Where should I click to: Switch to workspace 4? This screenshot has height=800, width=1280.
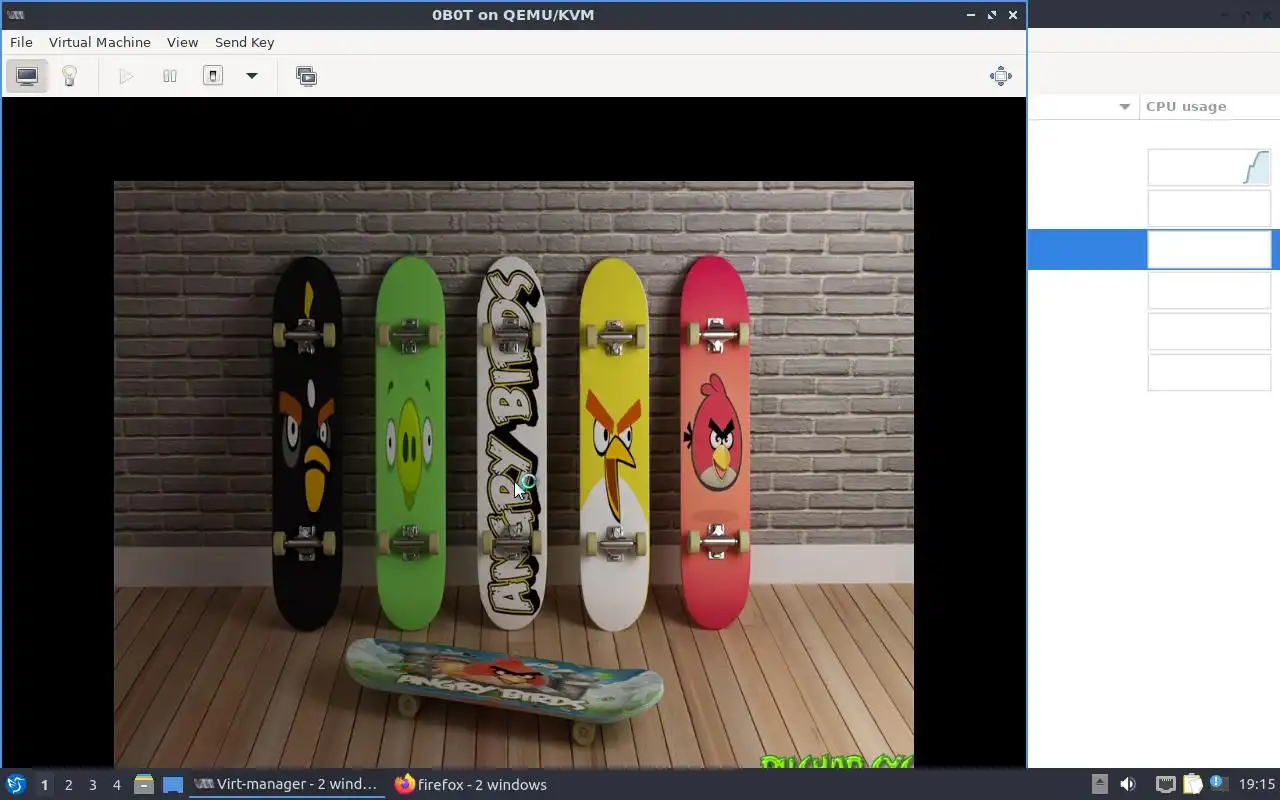116,785
